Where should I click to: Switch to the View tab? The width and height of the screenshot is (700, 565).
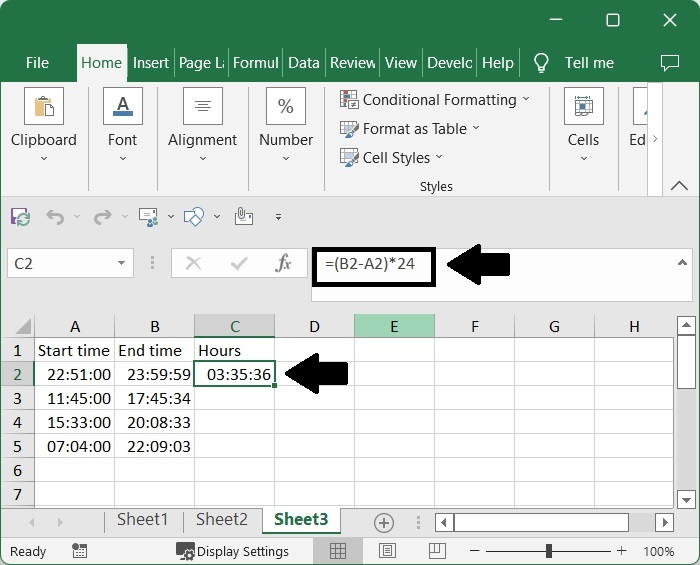(x=401, y=62)
